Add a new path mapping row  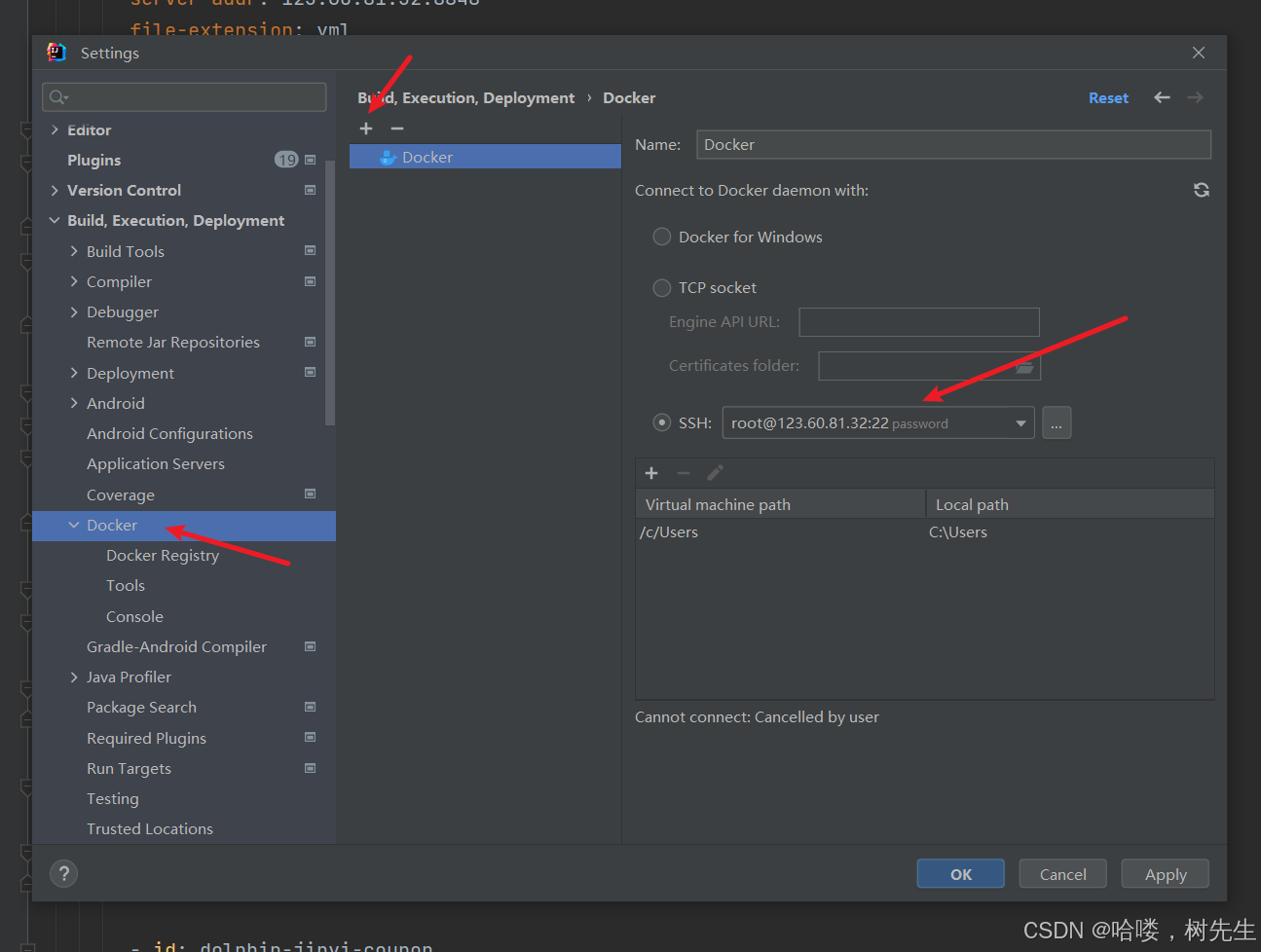click(651, 473)
